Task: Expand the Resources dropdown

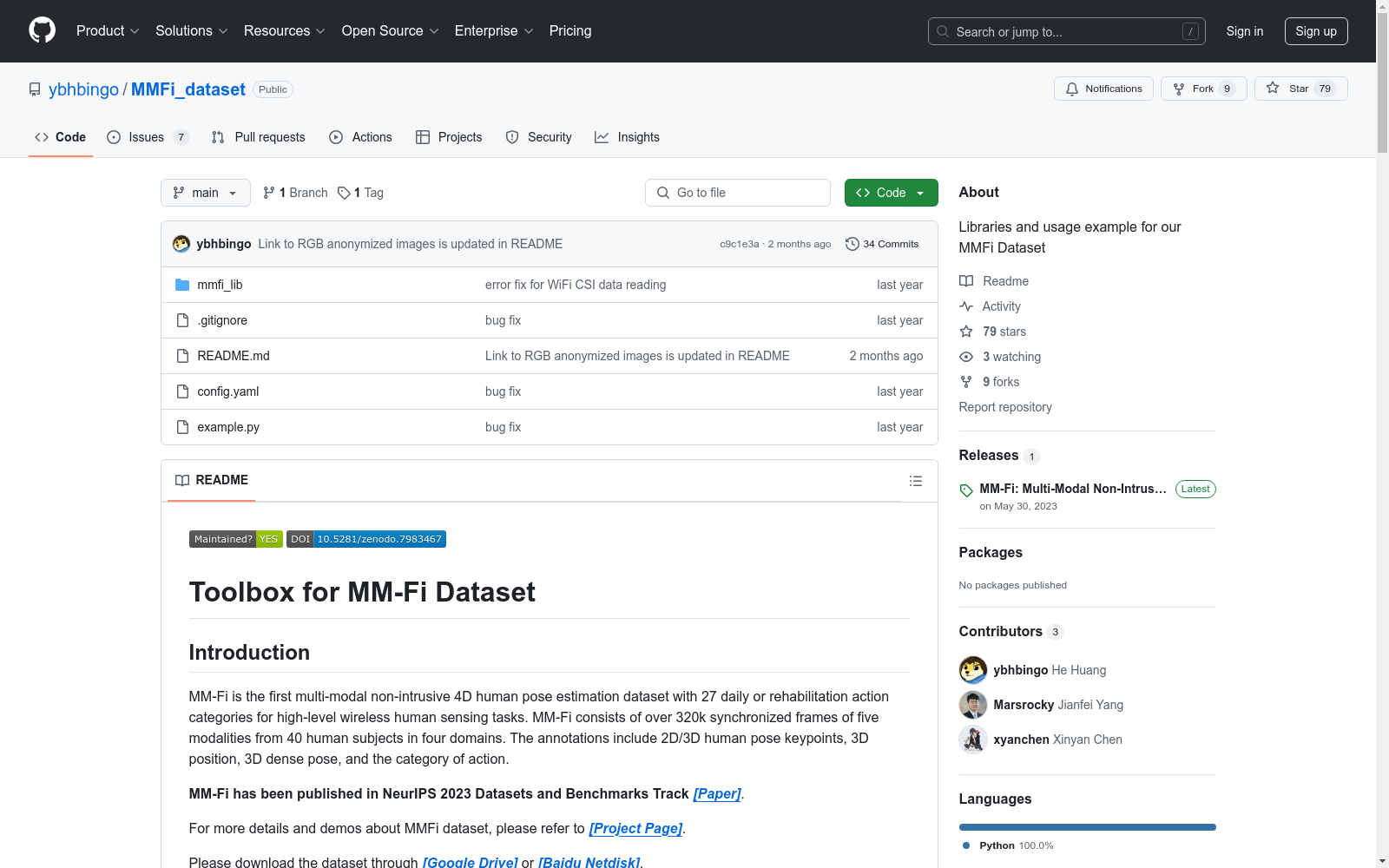Action: [285, 31]
